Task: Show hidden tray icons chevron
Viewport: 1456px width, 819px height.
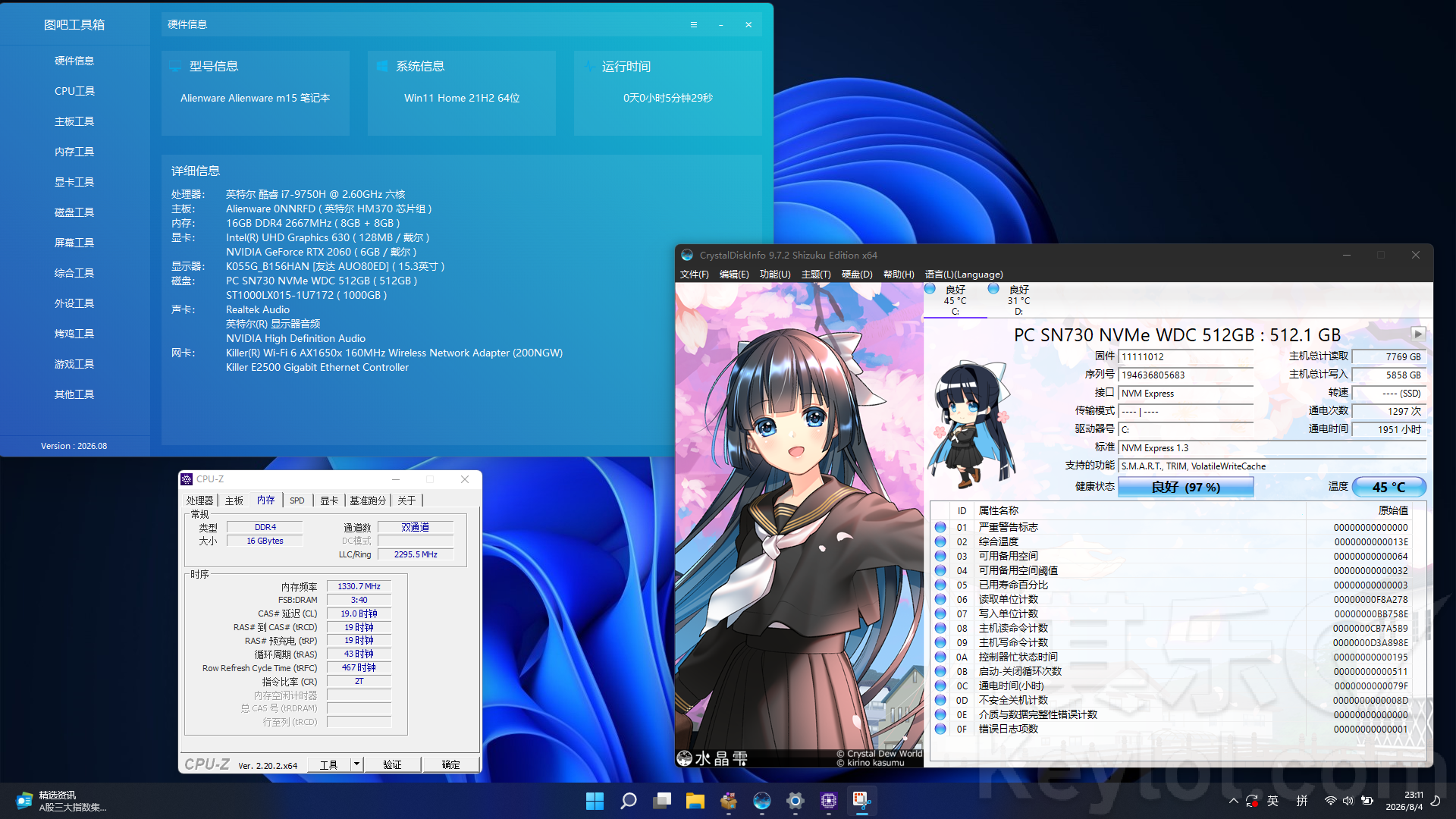Action: (1234, 801)
